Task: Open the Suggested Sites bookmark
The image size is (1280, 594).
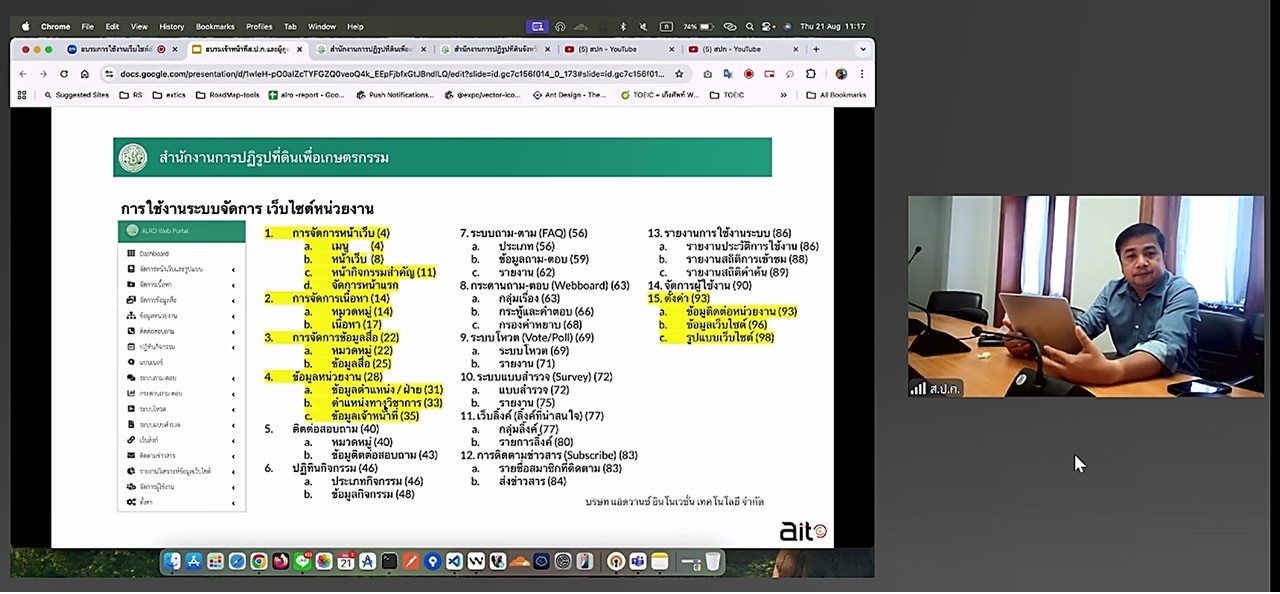Action: (x=77, y=95)
